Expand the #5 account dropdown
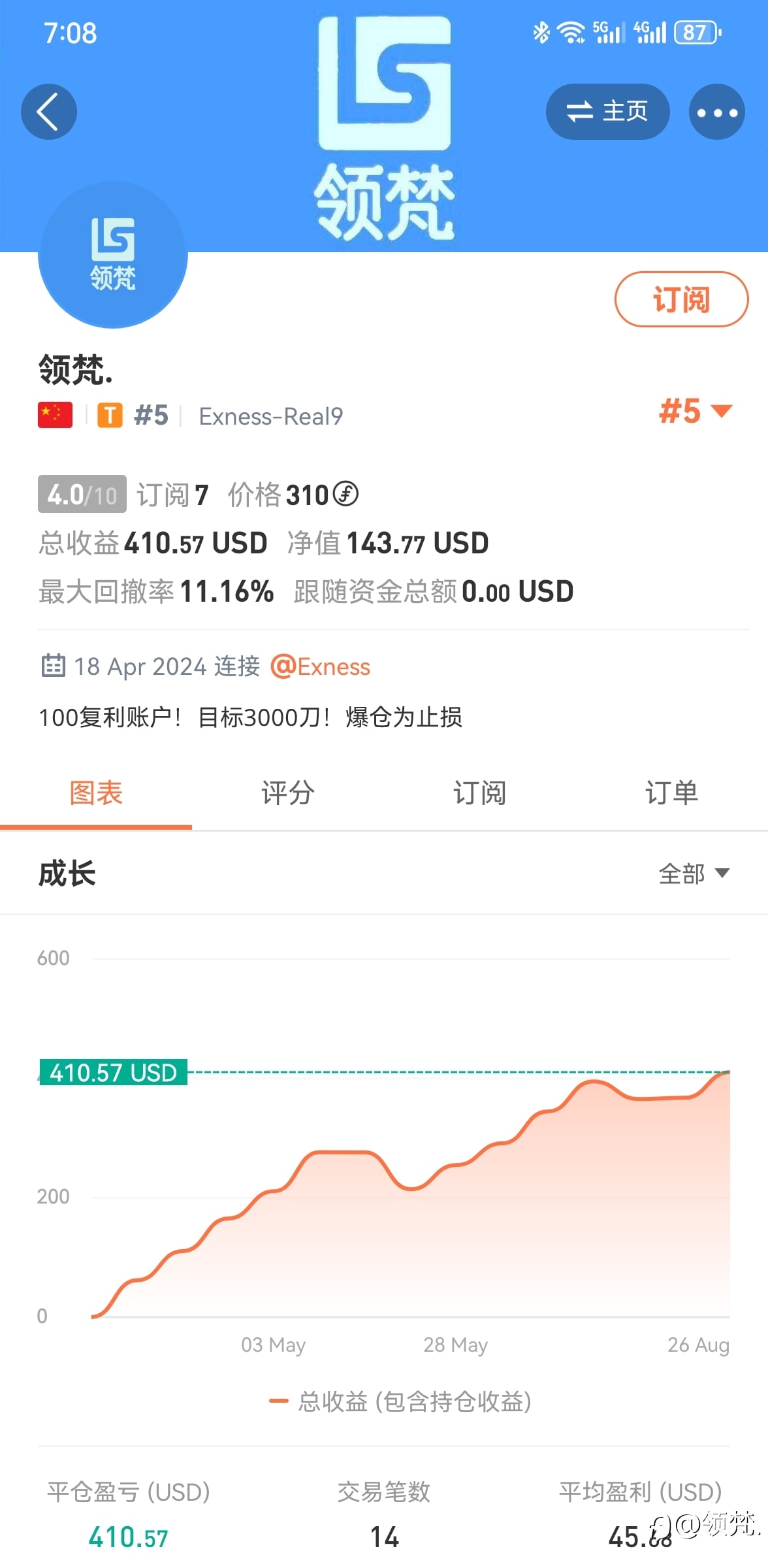 pyautogui.click(x=696, y=412)
